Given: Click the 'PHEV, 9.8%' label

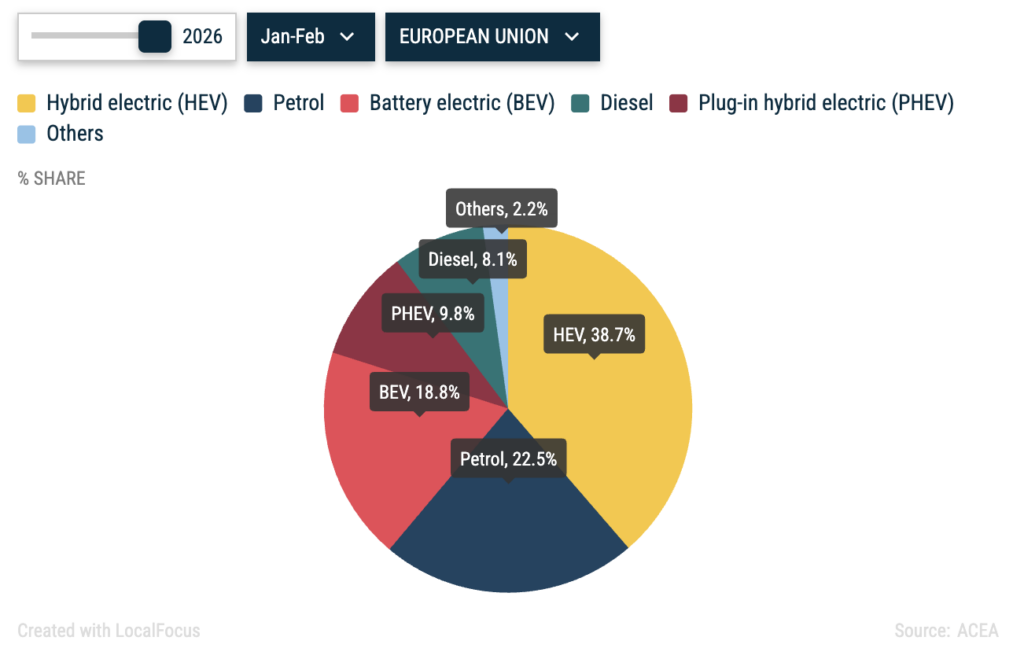Looking at the screenshot, I should click(x=433, y=314).
